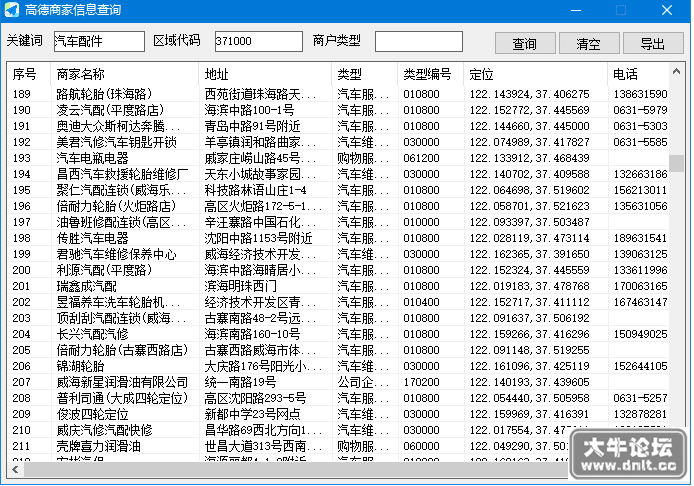Click sequence number 195 cell
Screen dimensions: 694x486
[x=22, y=190]
